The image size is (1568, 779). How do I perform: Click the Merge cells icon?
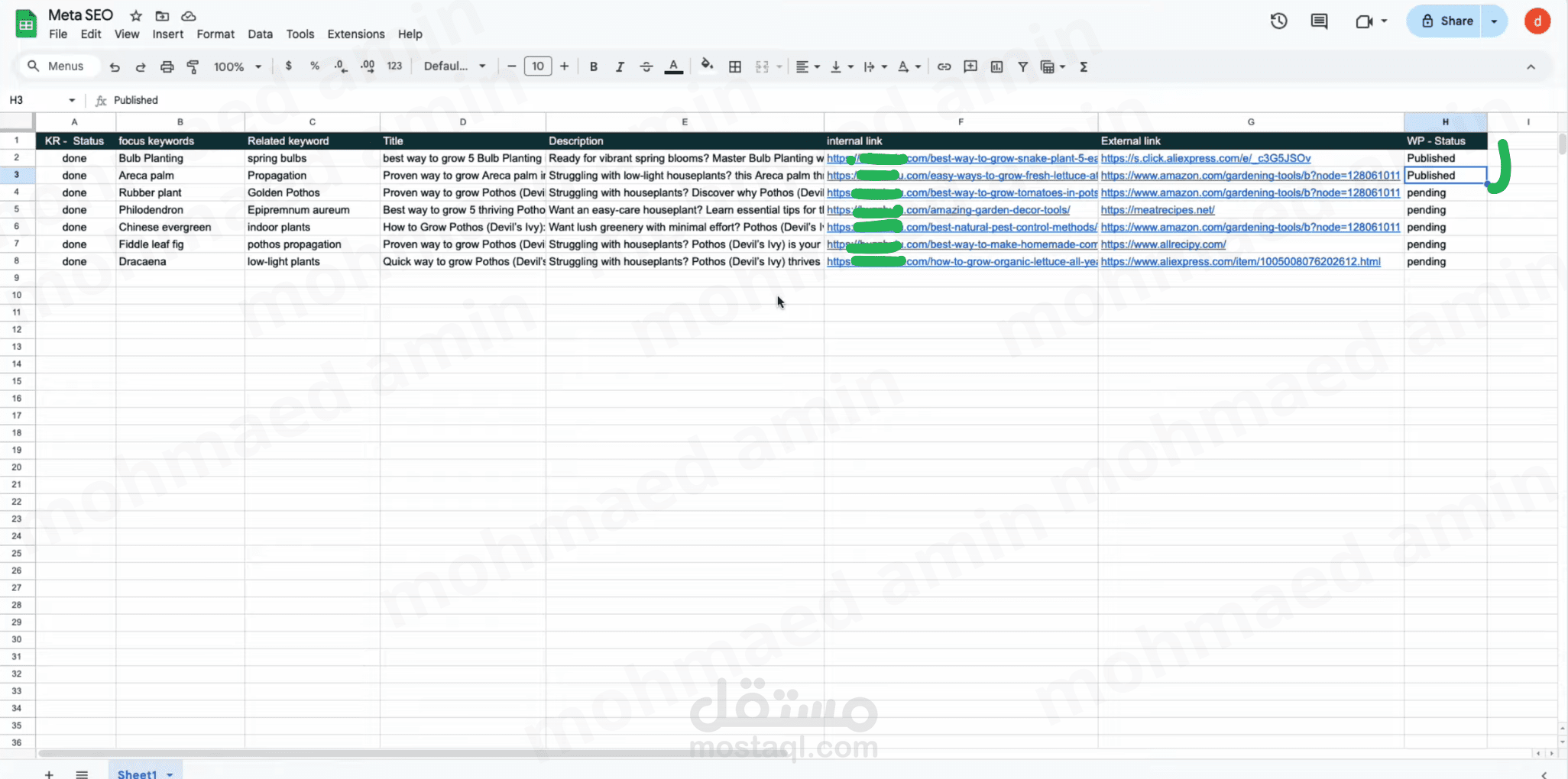click(x=762, y=67)
